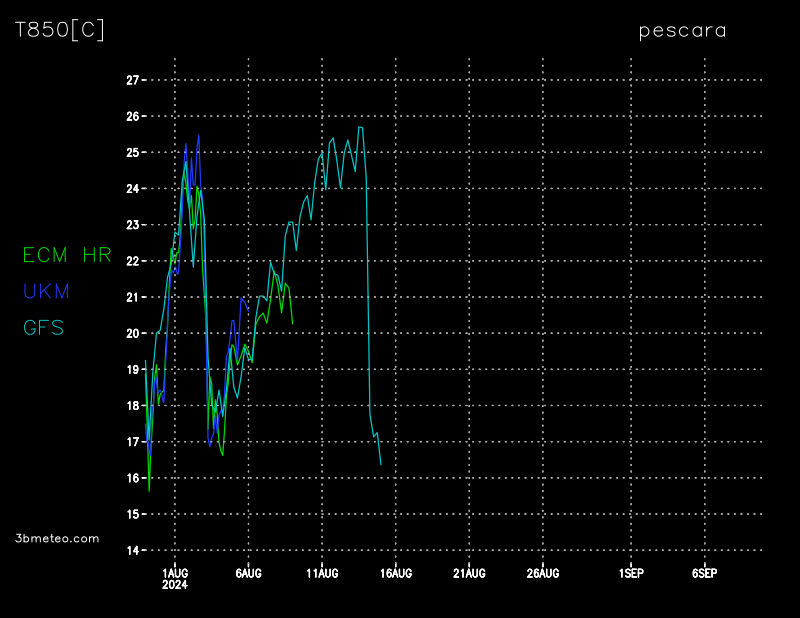Click the ECM HR legend entry
The width and height of the screenshot is (800, 618).
point(67,256)
